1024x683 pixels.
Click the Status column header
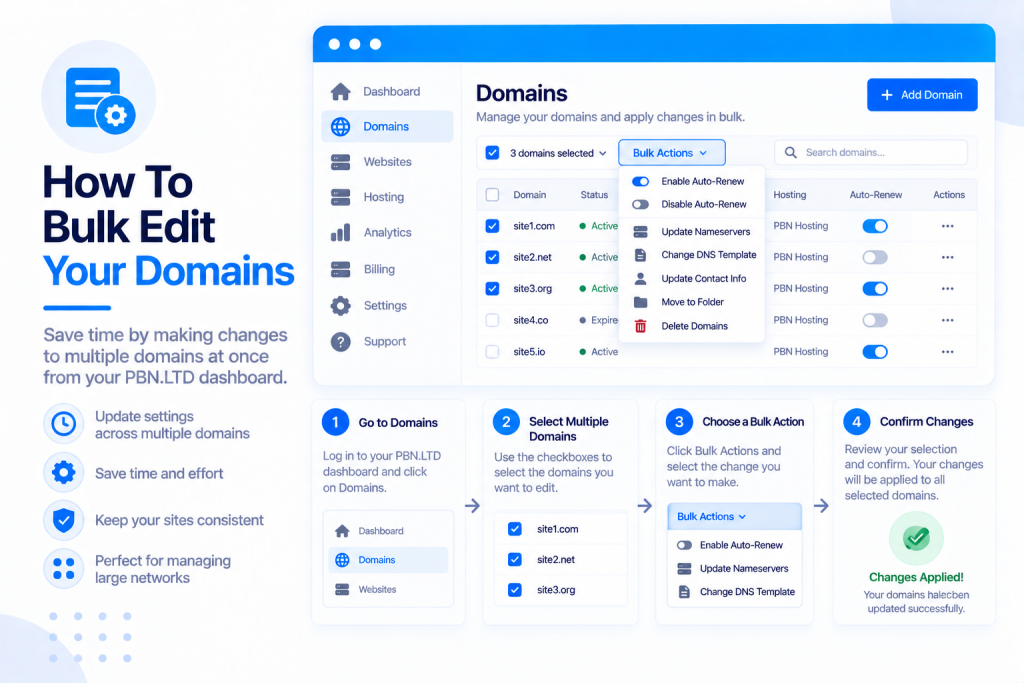[594, 195]
